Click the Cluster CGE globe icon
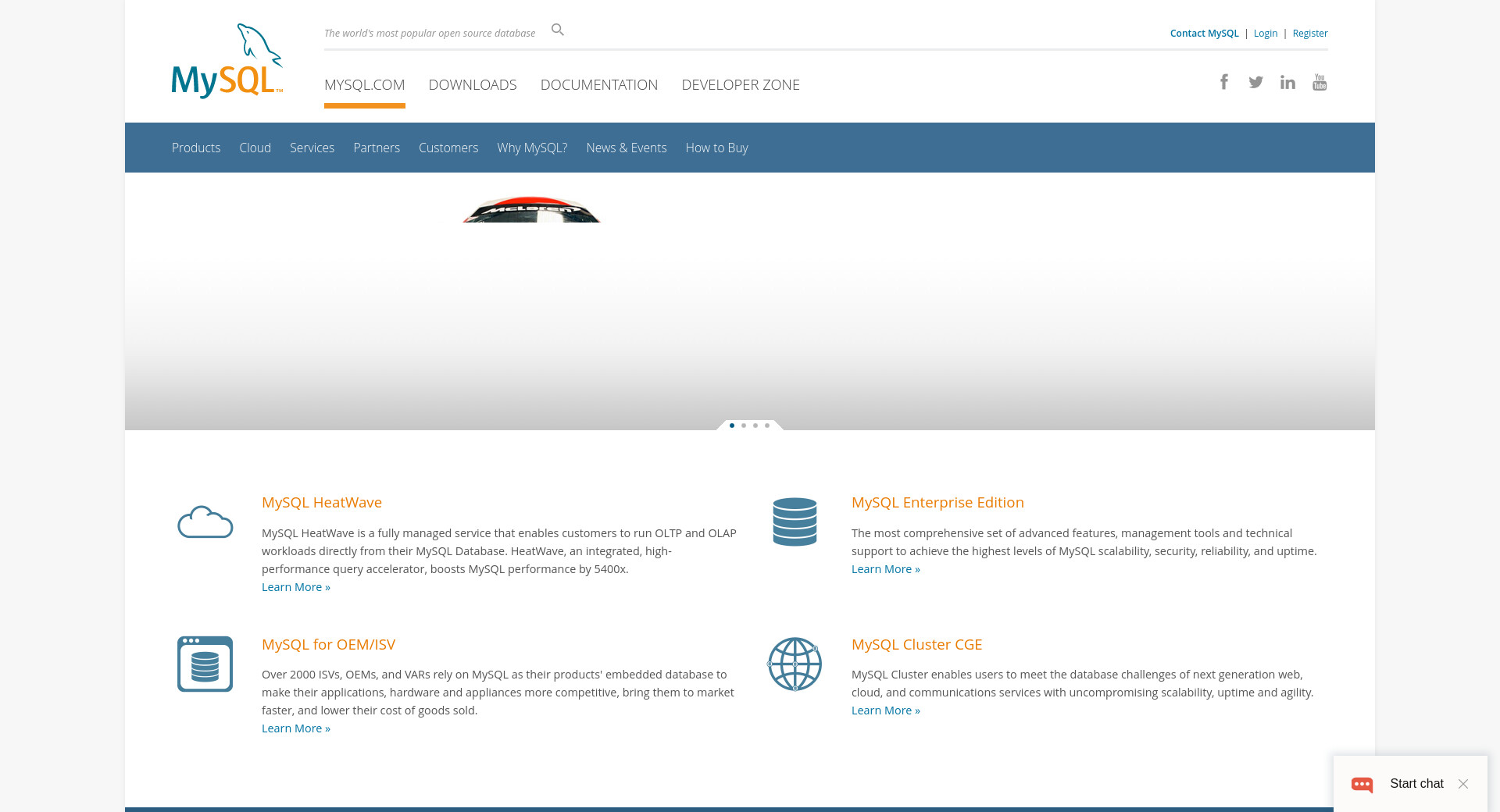The height and width of the screenshot is (812, 1500). coord(795,664)
